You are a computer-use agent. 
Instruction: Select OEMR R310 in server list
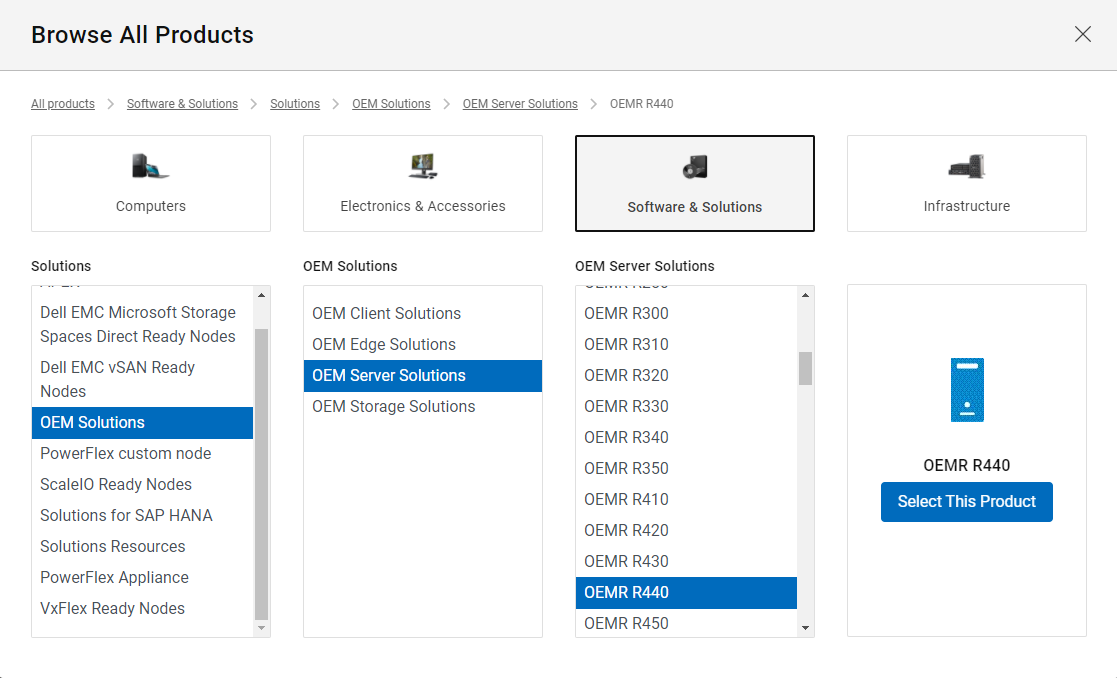tap(686, 345)
